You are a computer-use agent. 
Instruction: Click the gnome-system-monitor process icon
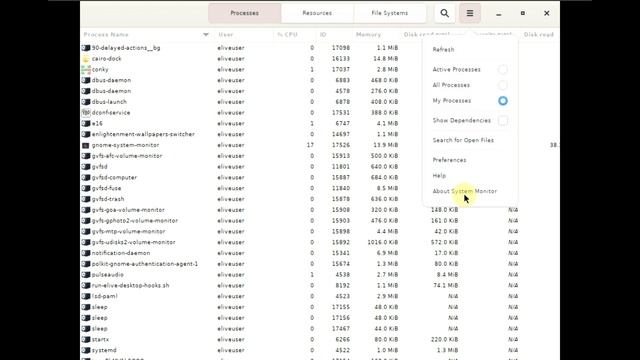coord(86,145)
